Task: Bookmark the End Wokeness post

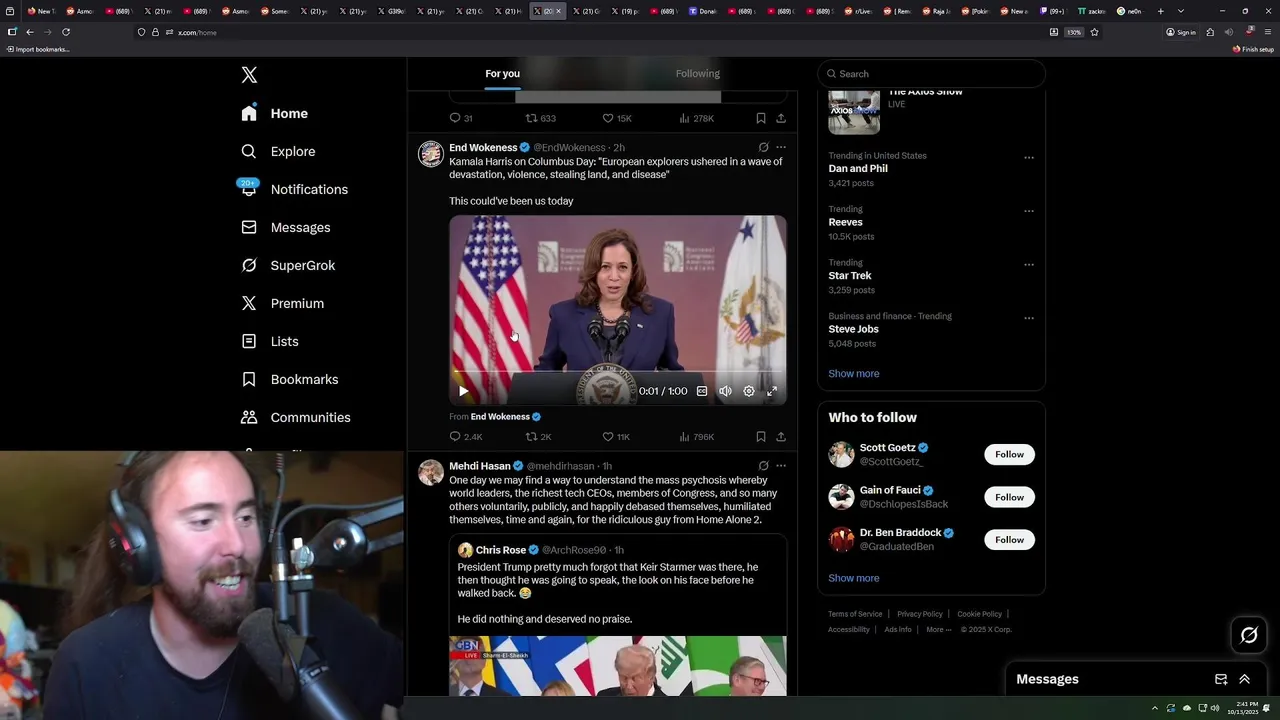Action: [761, 437]
